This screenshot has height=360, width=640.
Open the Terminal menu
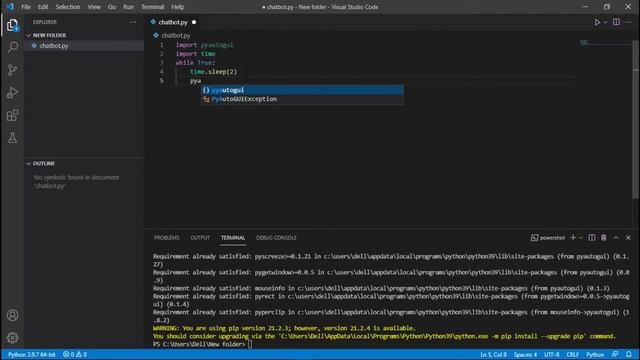pos(153,7)
